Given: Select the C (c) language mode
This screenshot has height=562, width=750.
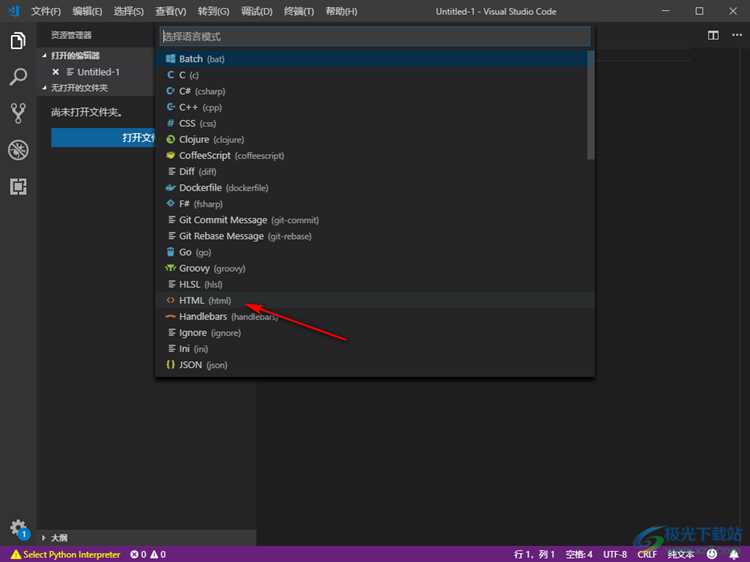Looking at the screenshot, I should [x=375, y=75].
